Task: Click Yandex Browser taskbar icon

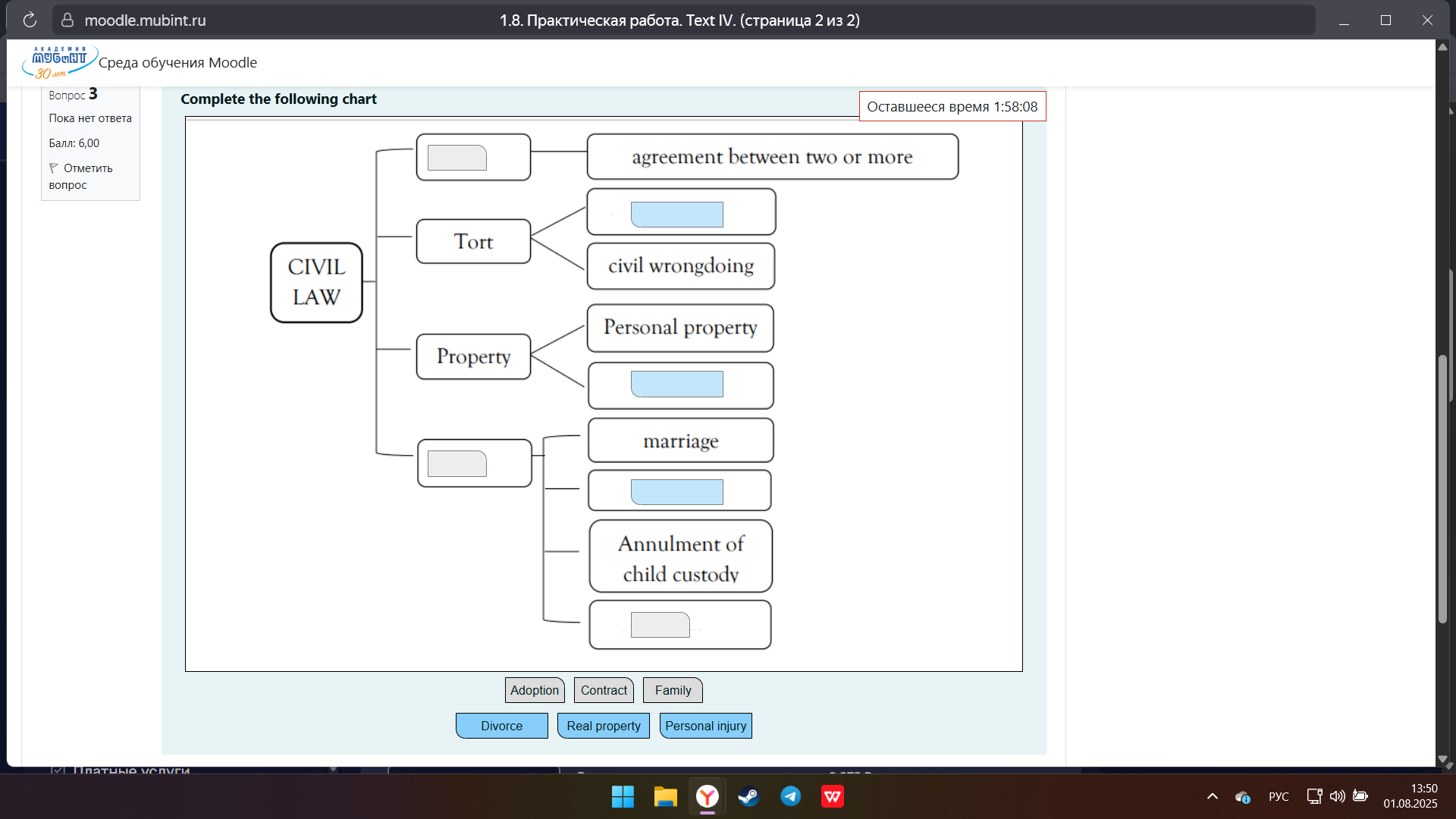Action: pyautogui.click(x=707, y=796)
